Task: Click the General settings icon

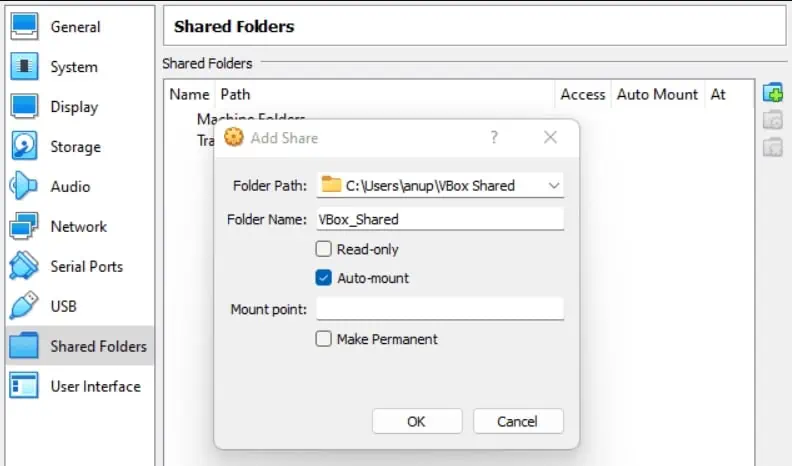Action: point(23,26)
